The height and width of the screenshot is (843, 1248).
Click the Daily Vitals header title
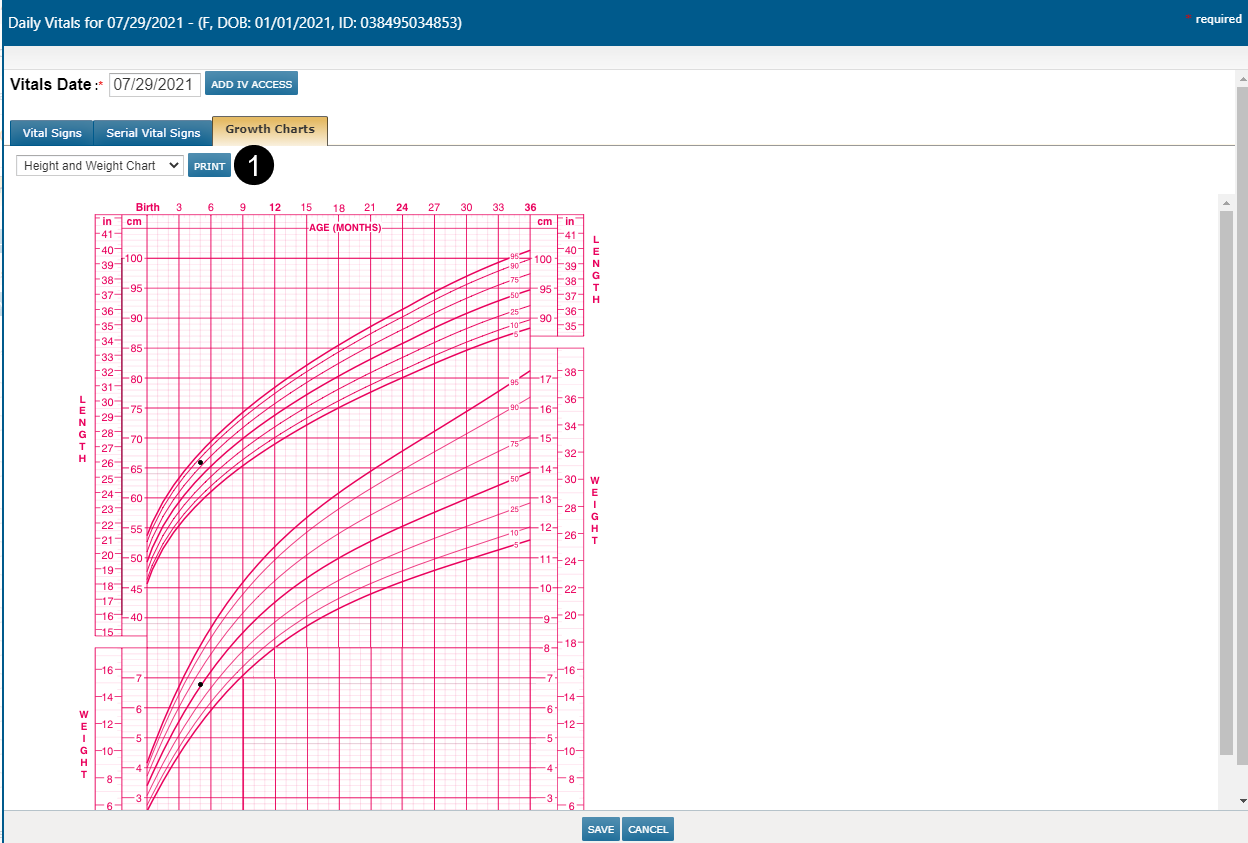tap(235, 22)
